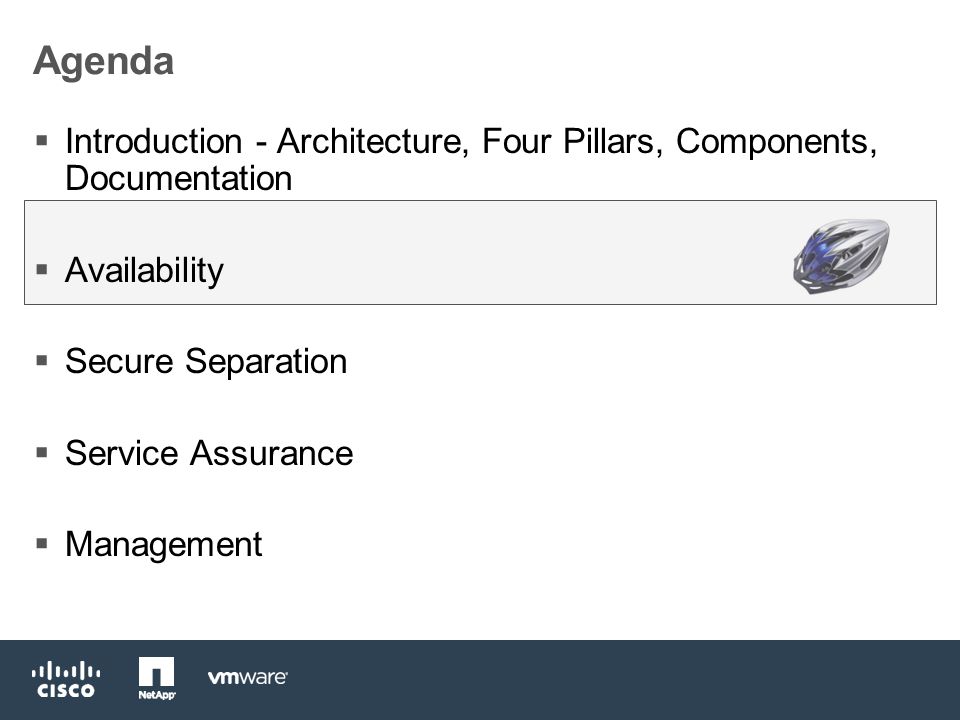
Task: Select the Management agenda item
Action: pyautogui.click(x=163, y=545)
